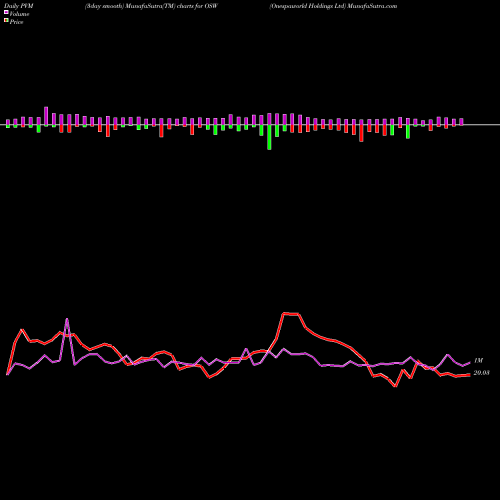
Task: Click the 'Daily PVM' title text
Action: [x=19, y=6]
